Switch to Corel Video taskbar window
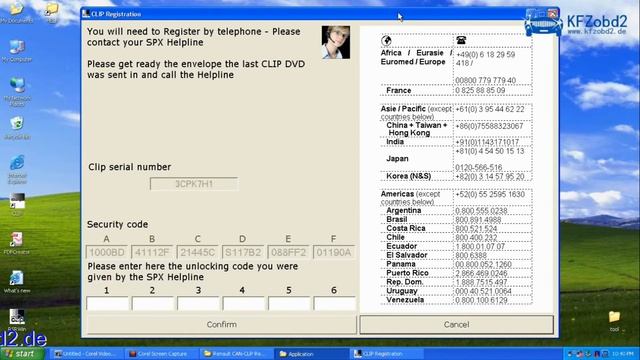The height and width of the screenshot is (360, 640). (86, 354)
